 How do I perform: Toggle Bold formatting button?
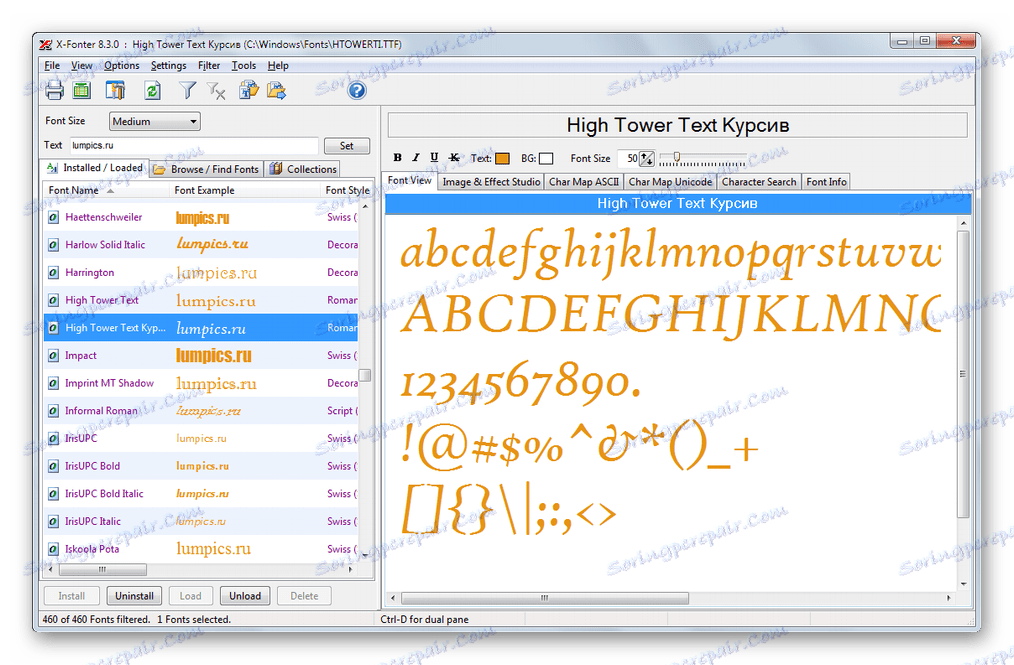pos(398,158)
